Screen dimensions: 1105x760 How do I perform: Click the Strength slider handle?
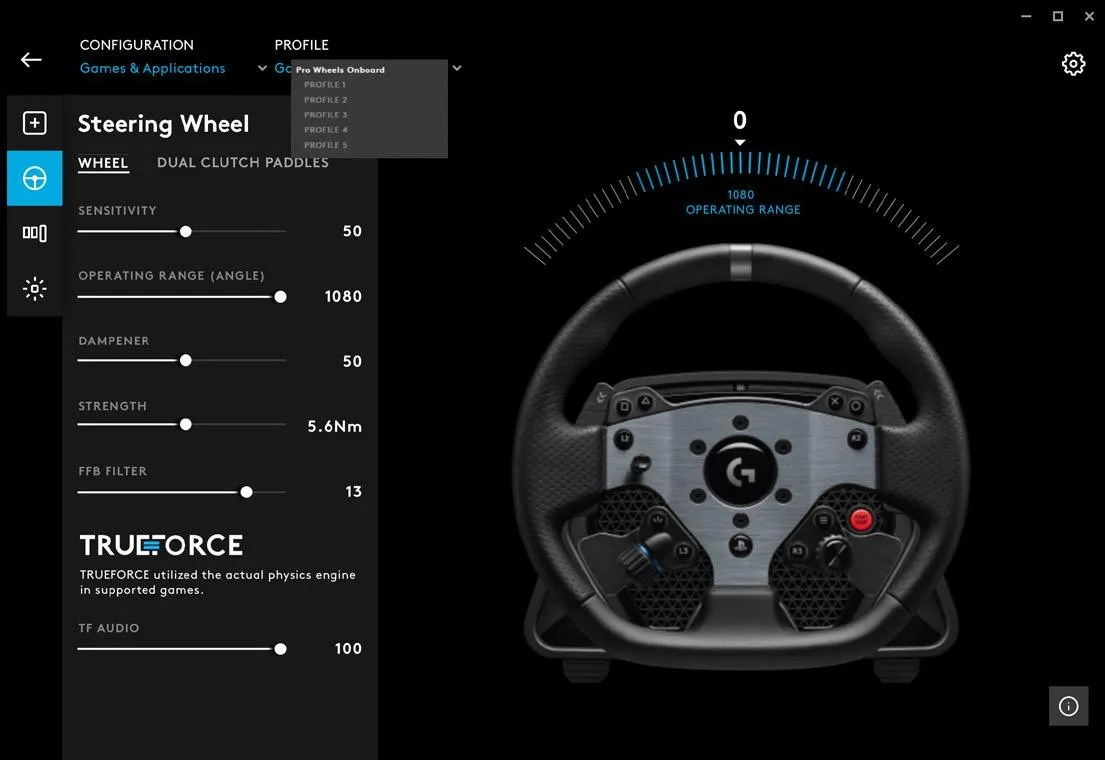(x=185, y=424)
